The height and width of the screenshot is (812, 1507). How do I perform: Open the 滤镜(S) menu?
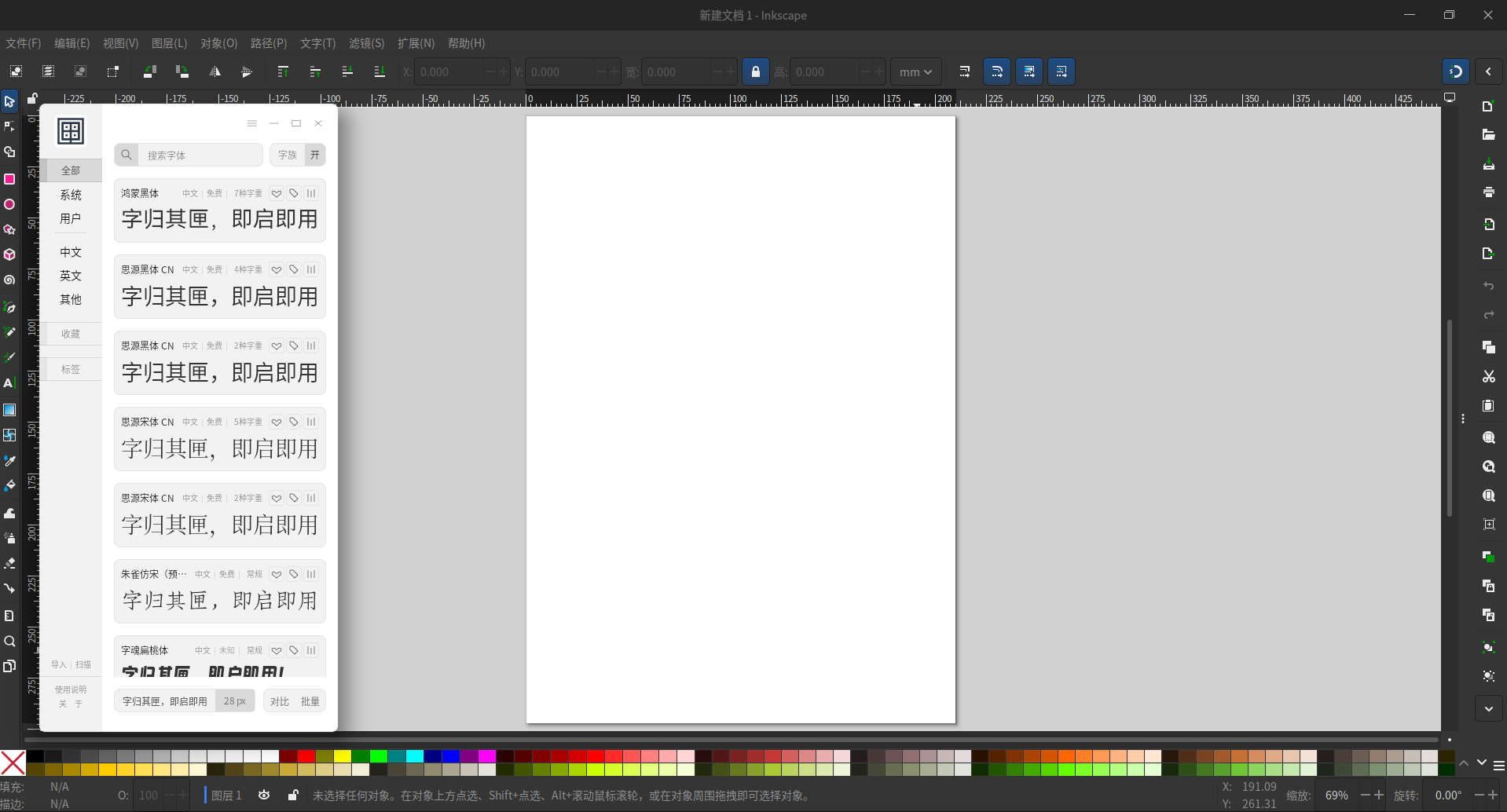point(366,43)
